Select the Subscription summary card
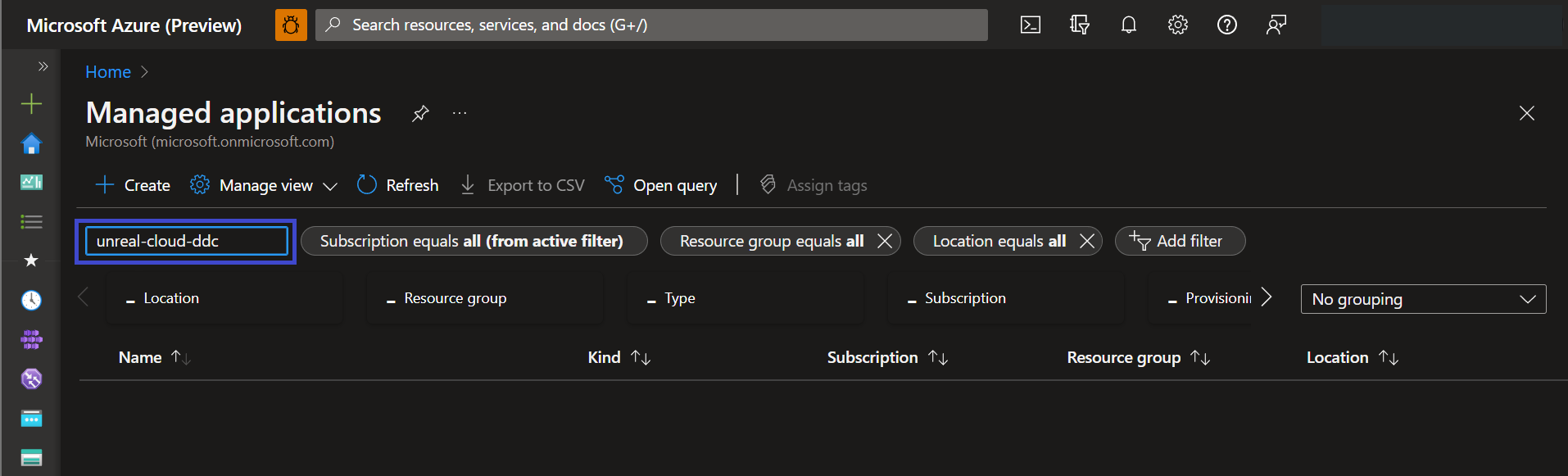This screenshot has width=1568, height=476. [x=1006, y=298]
